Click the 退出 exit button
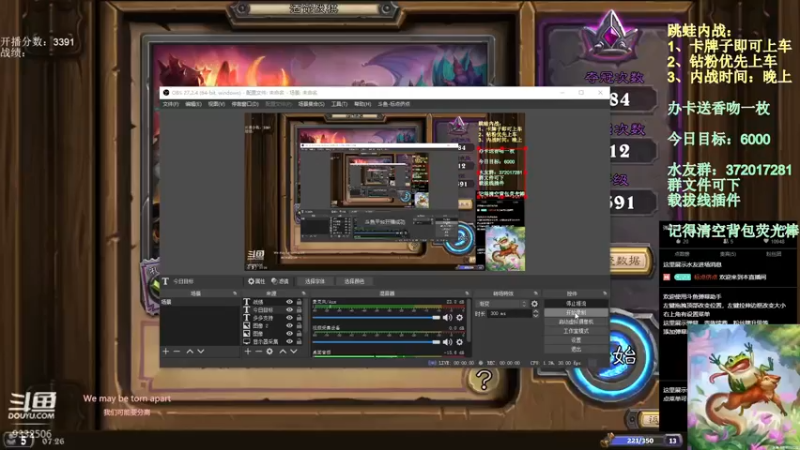800x450 pixels. [576, 349]
